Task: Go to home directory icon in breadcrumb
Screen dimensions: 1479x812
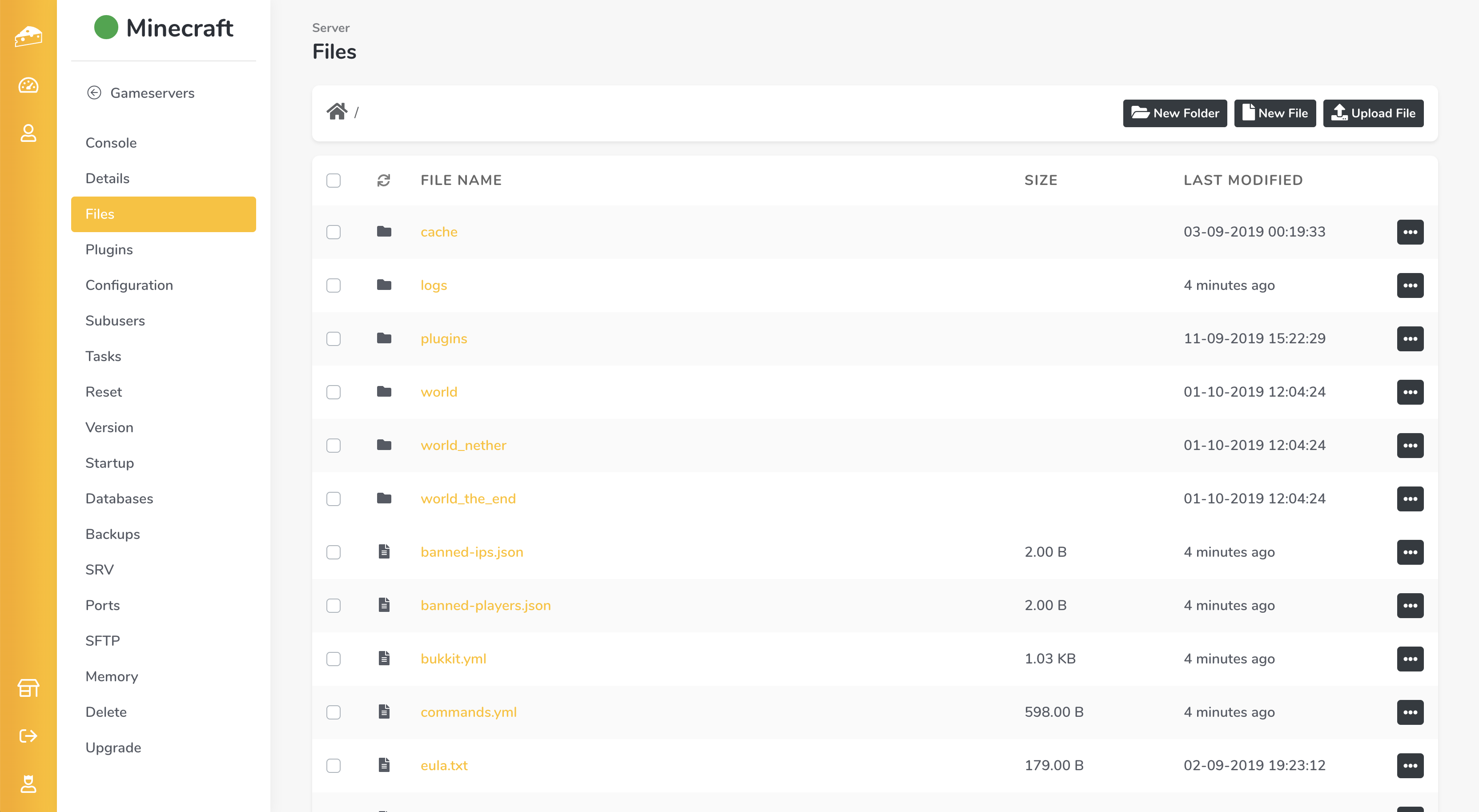Action: [x=337, y=112]
